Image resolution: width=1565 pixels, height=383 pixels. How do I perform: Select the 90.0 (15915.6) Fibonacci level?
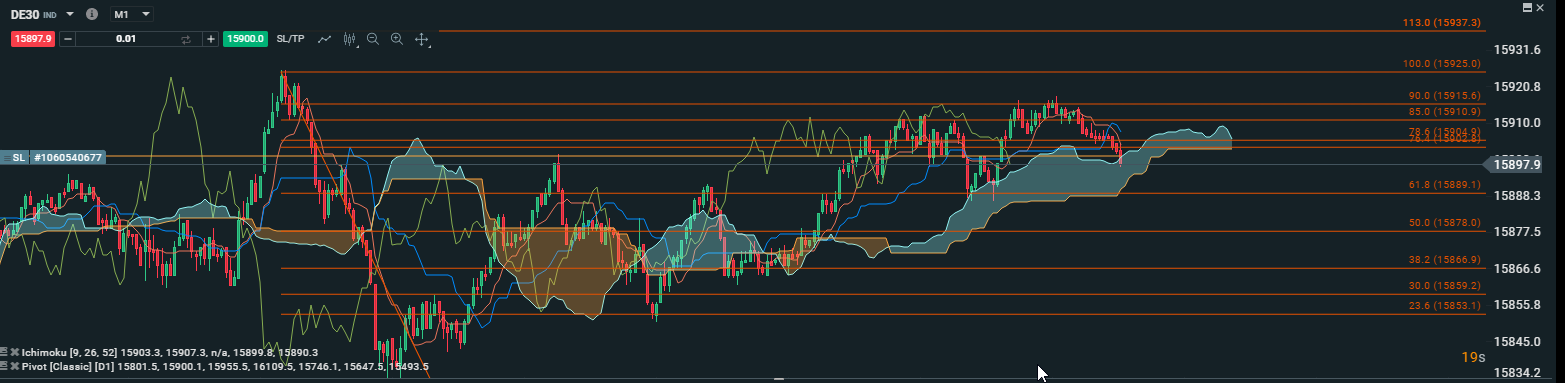1444,96
